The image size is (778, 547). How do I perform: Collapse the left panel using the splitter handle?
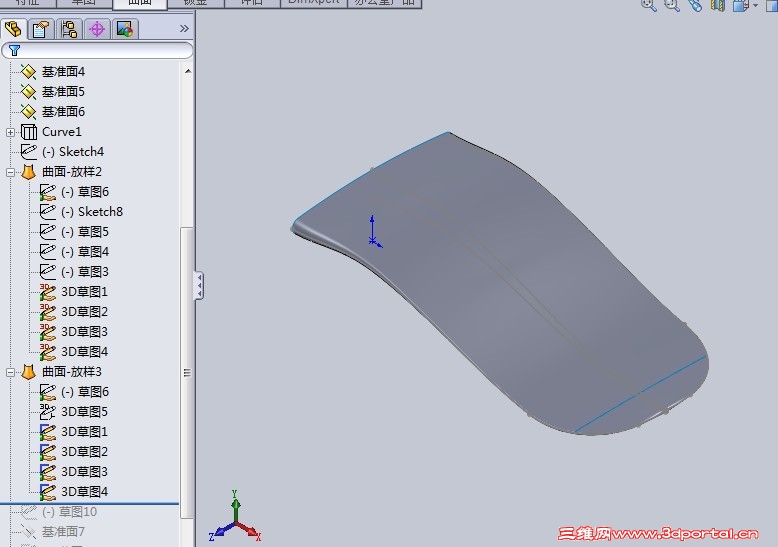point(198,285)
